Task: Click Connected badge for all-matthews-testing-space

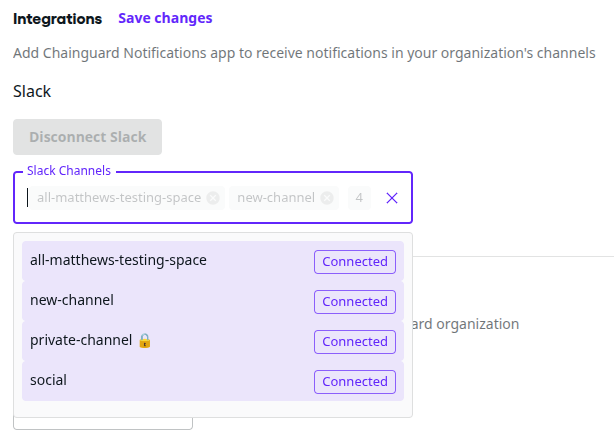Action: [355, 262]
